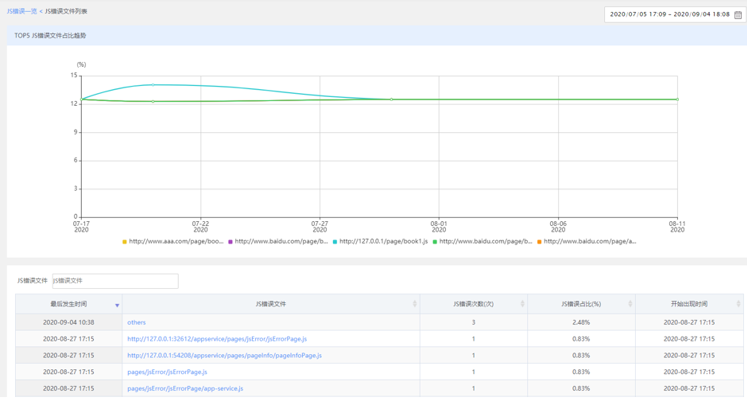Screen dimensions: 747x399
Task: Open the pages/jsError/jsErrorPage/app-service.js link
Action: tap(185, 389)
